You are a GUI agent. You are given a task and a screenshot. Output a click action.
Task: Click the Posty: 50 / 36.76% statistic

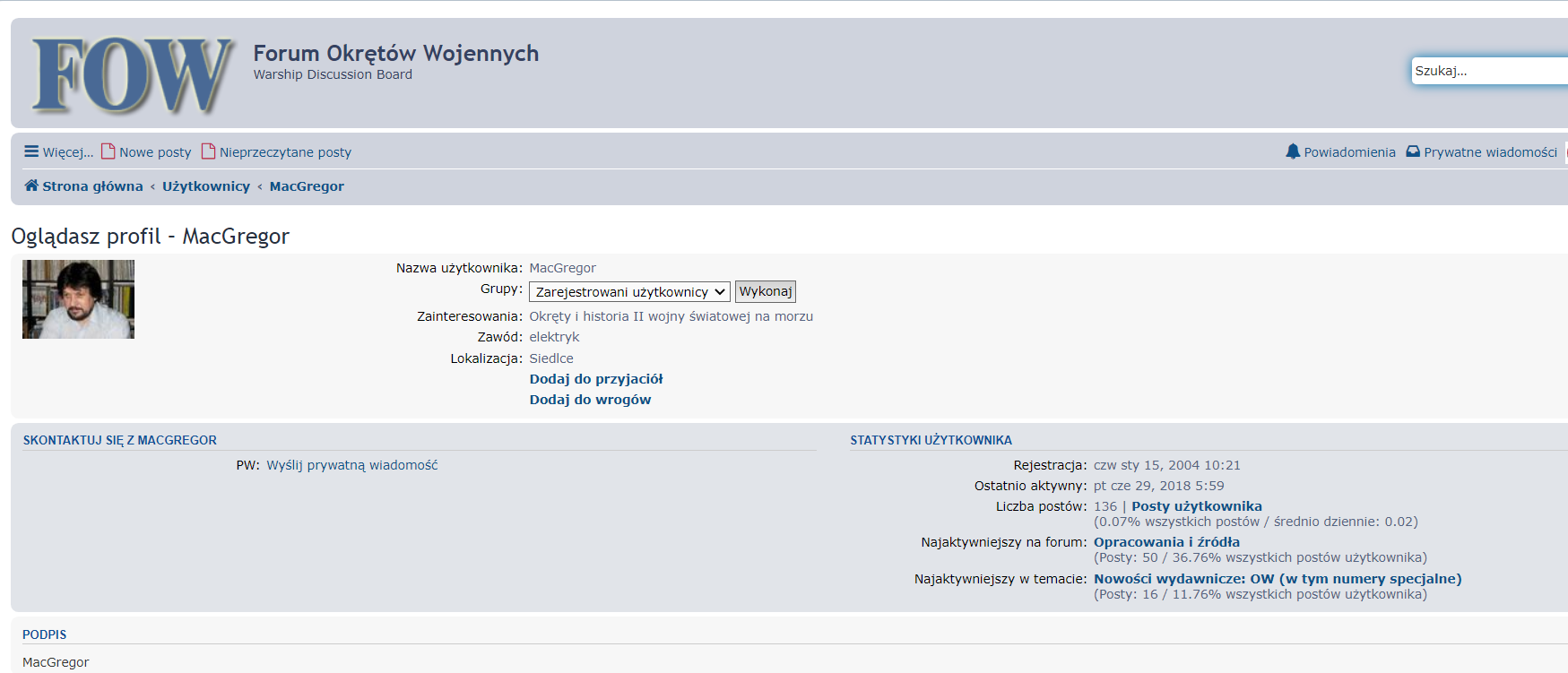1260,557
